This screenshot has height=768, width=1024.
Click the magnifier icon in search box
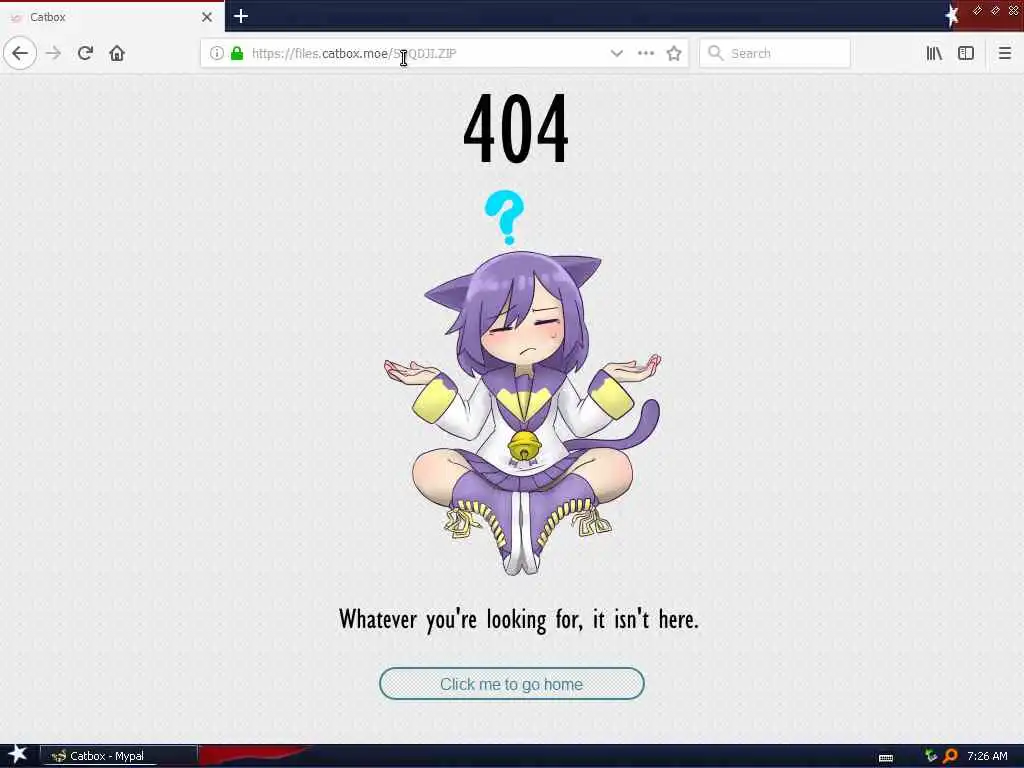click(x=715, y=53)
